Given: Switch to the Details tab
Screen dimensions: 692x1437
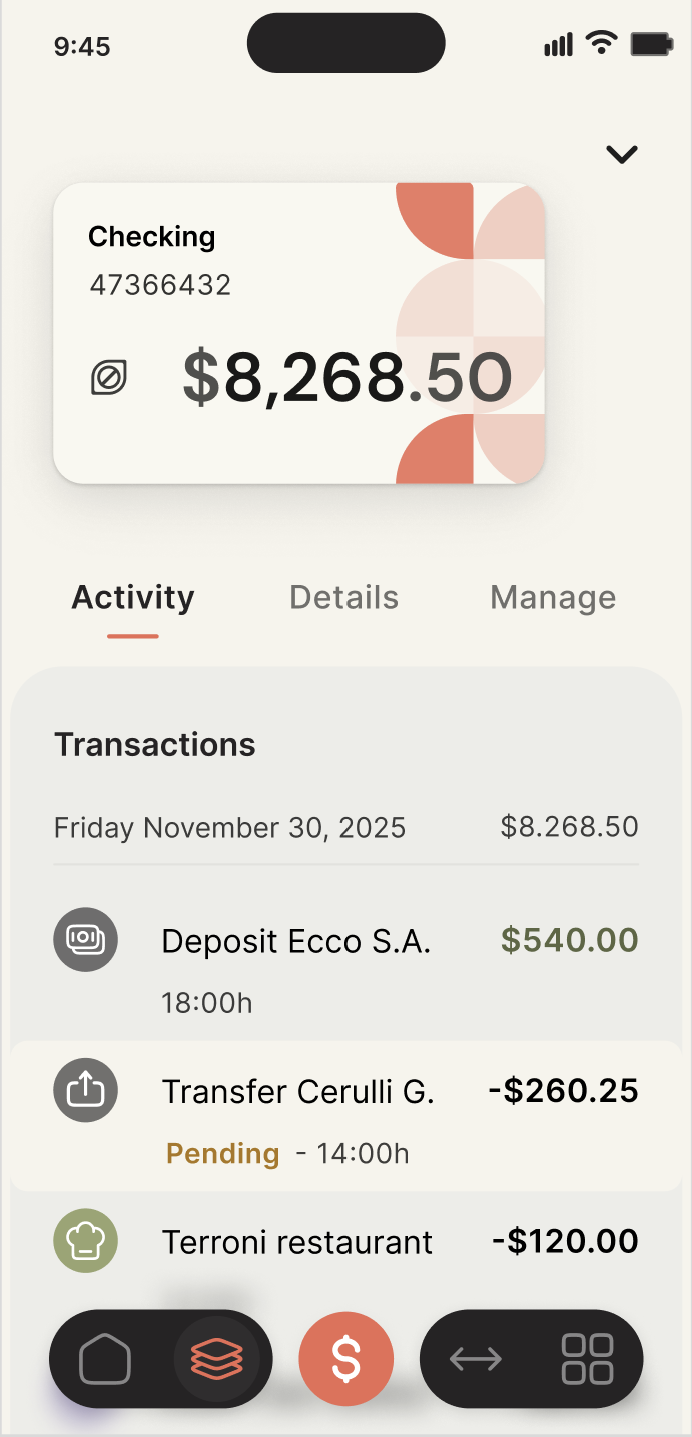Looking at the screenshot, I should 344,598.
